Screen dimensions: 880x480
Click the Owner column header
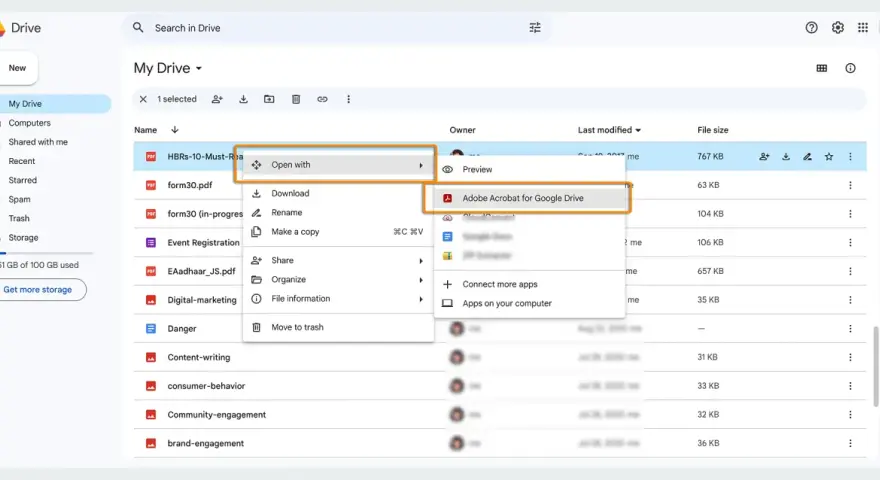462,130
